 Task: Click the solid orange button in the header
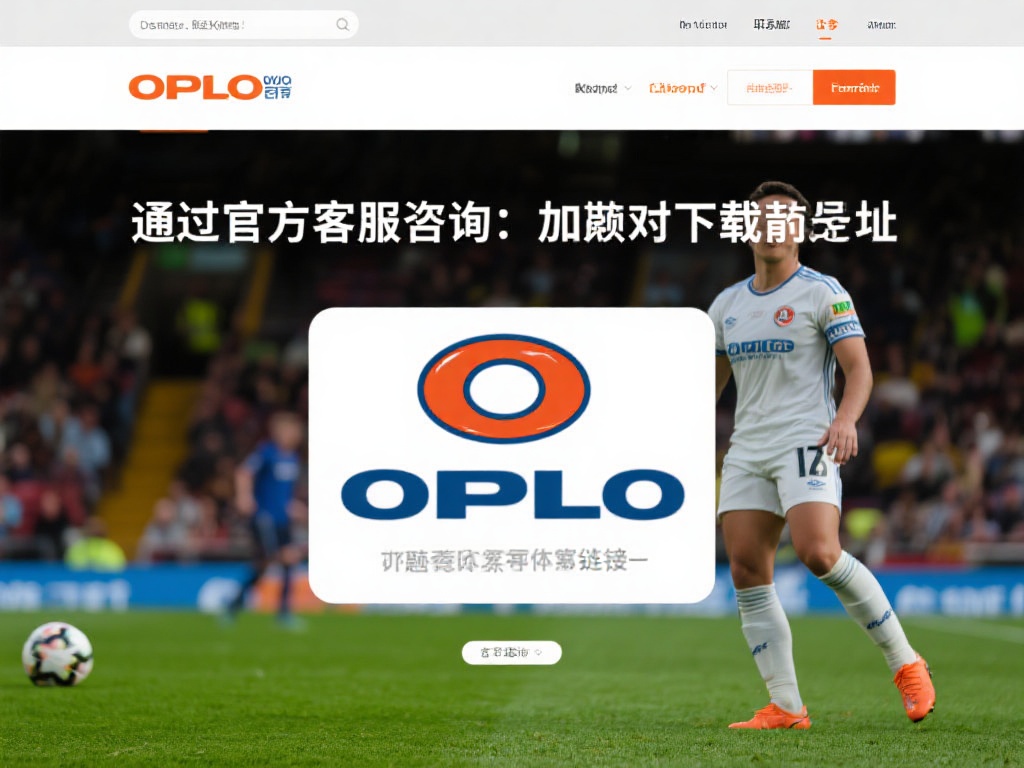coord(854,88)
